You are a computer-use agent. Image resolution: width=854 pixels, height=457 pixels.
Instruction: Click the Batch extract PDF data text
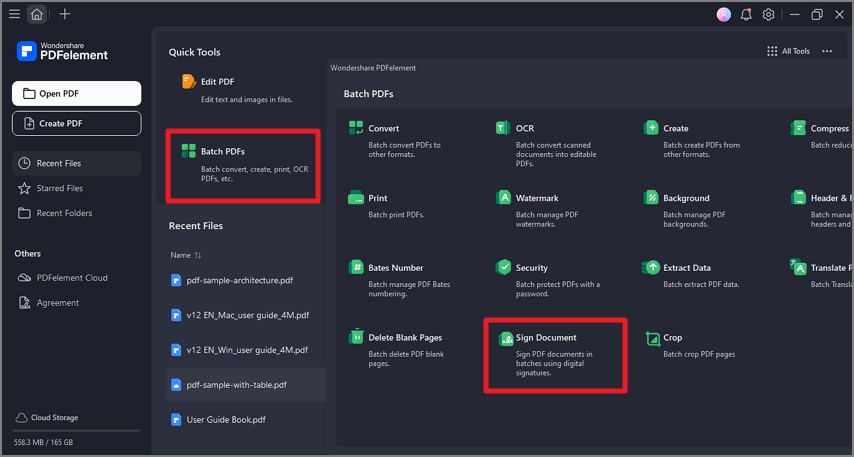(701, 284)
